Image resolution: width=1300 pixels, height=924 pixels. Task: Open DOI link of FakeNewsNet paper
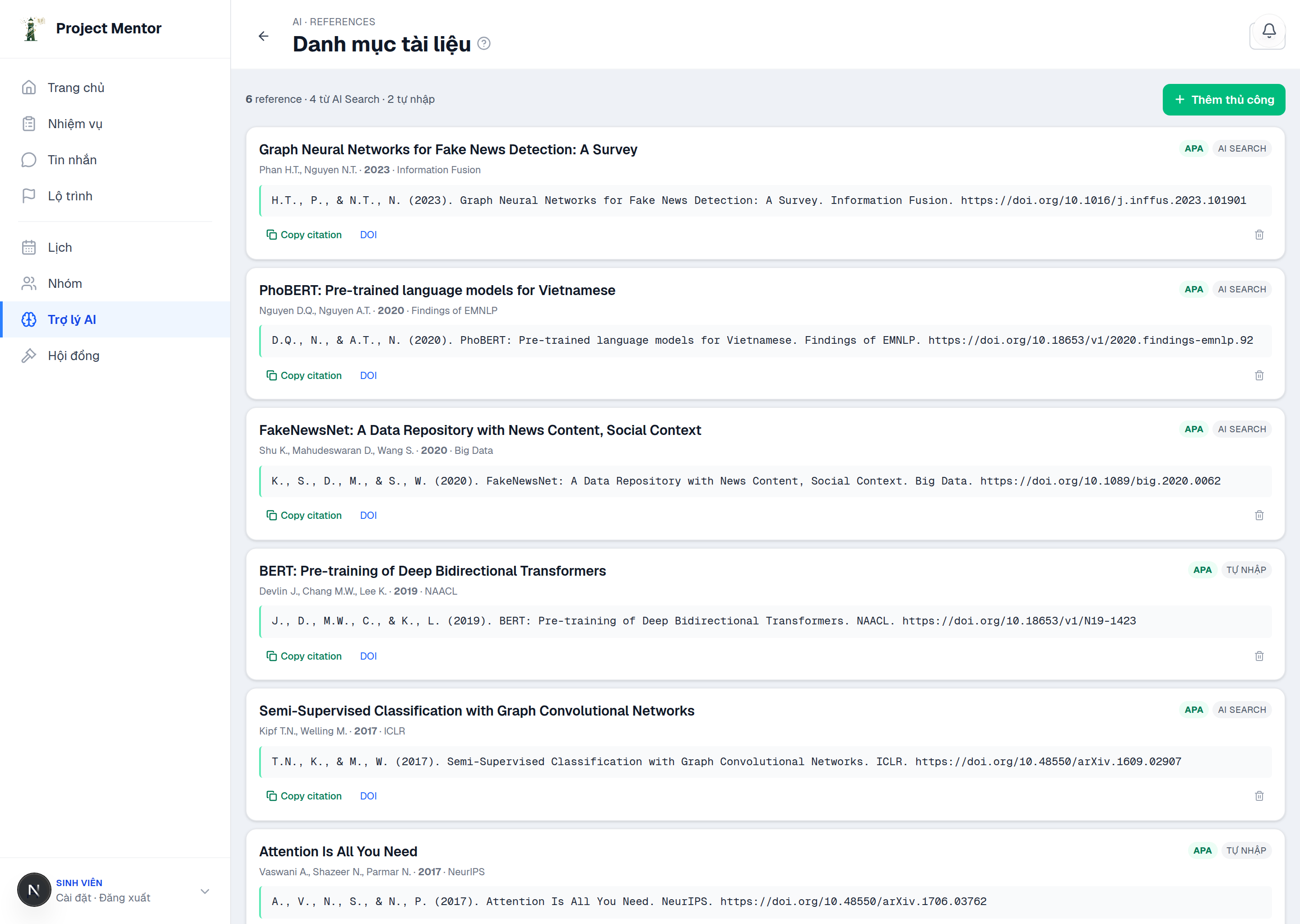(x=368, y=516)
